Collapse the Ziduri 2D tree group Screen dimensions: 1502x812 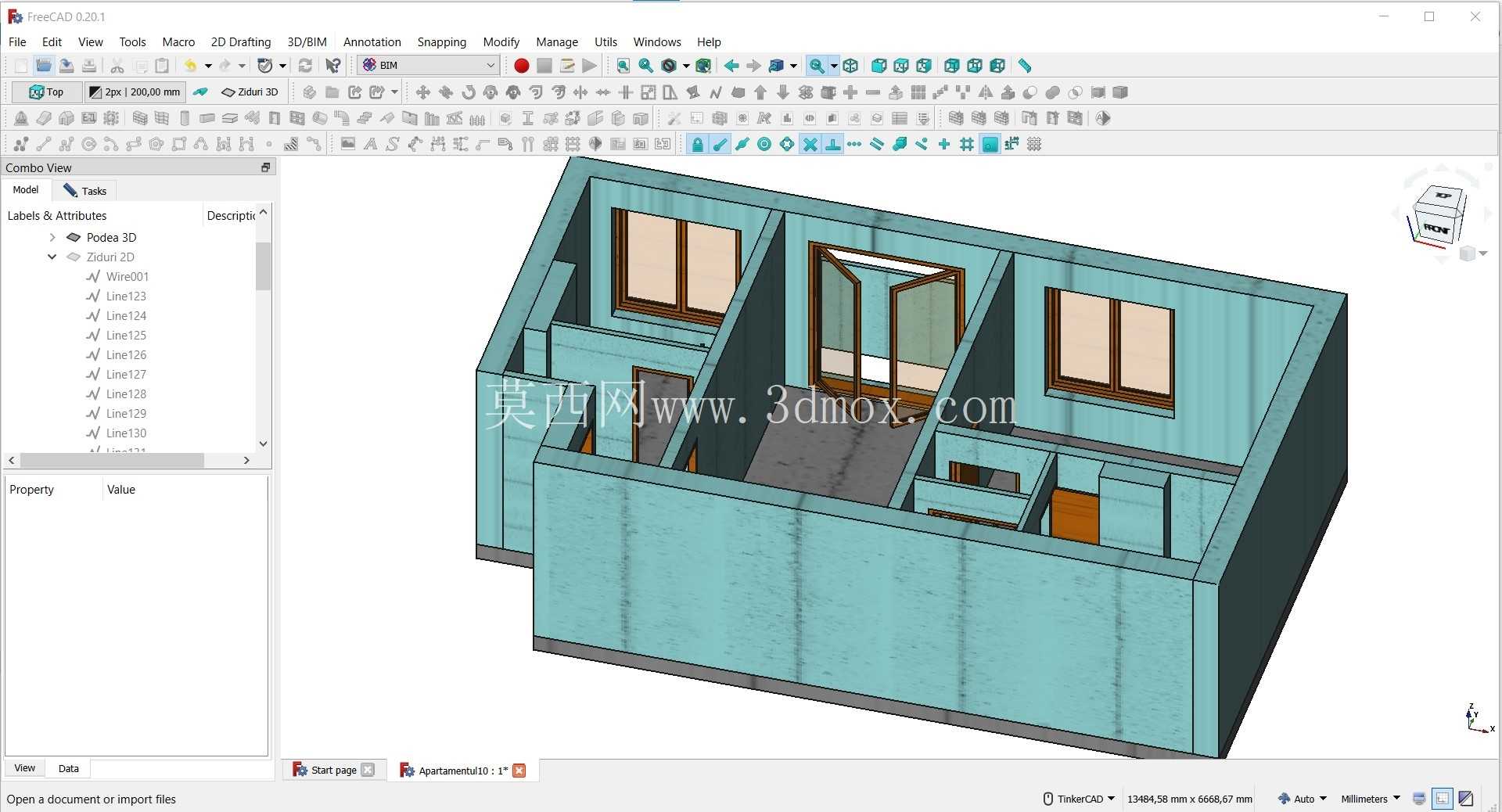pos(52,257)
